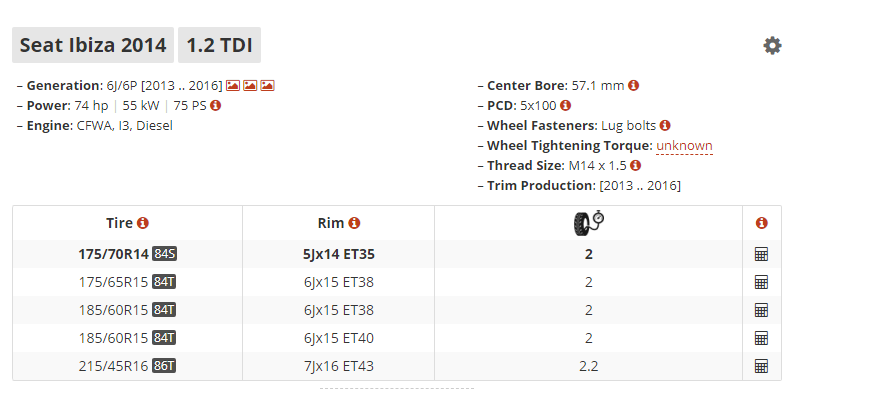View first generation photo icon
Image resolution: width=884 pixels, height=417 pixels.
pyautogui.click(x=233, y=86)
